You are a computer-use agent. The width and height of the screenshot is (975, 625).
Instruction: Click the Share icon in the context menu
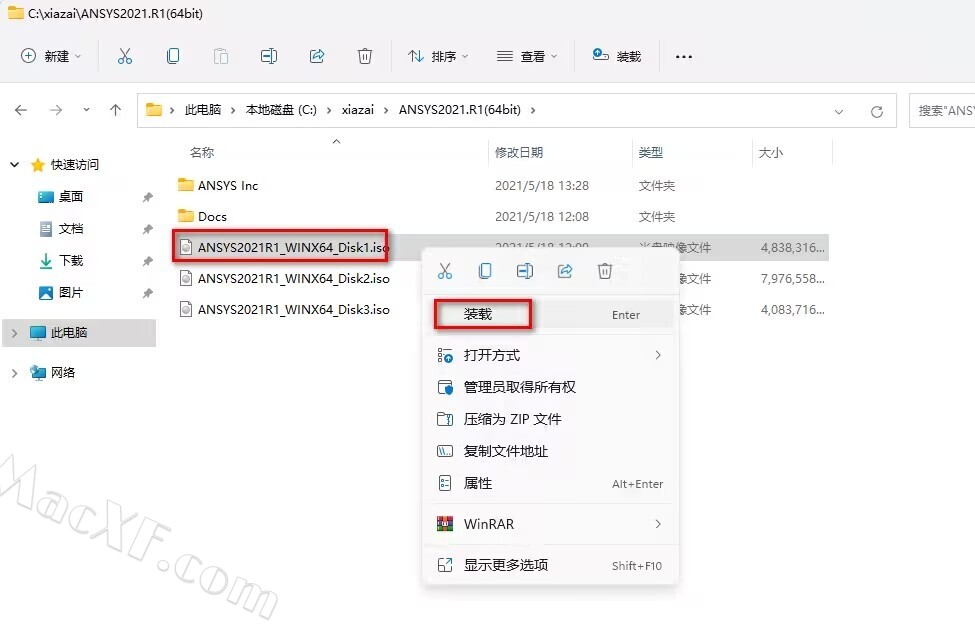coord(565,271)
